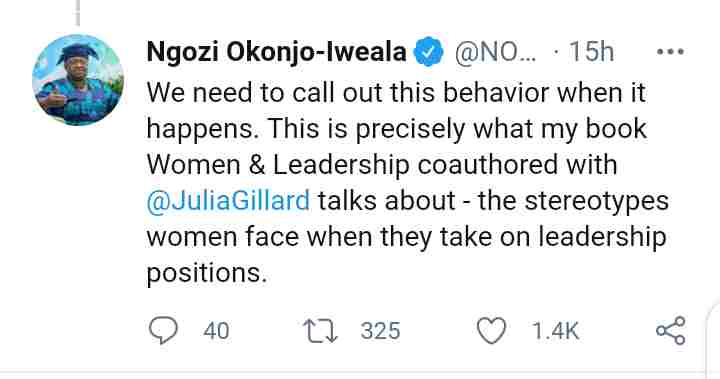Click the blue verified badge

pos(428,51)
